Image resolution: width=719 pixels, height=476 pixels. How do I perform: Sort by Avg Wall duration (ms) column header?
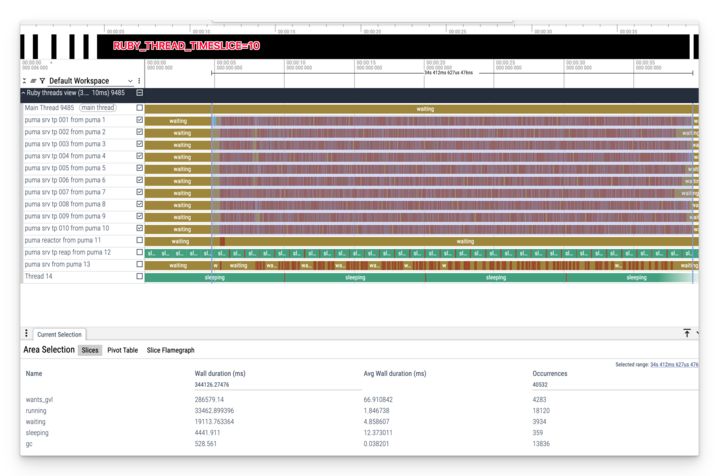click(x=395, y=373)
